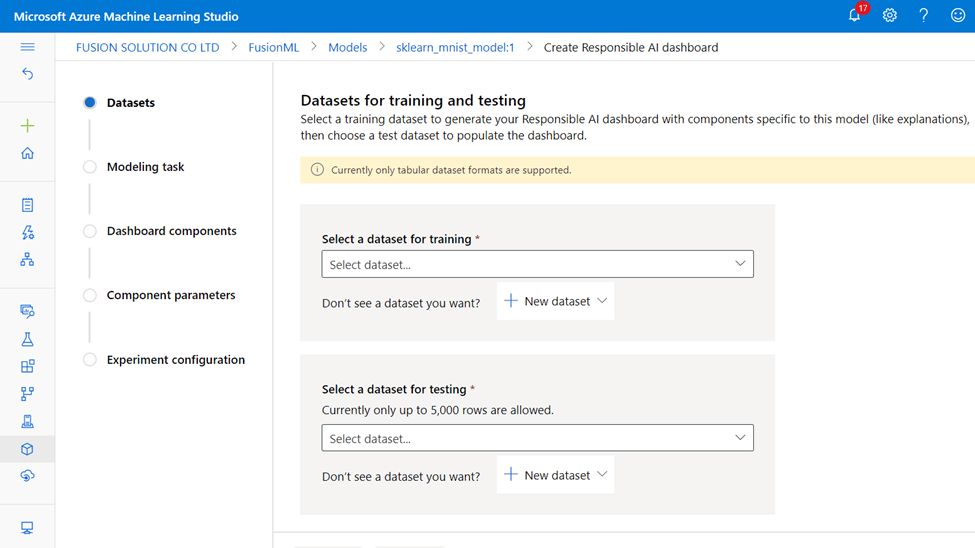The height and width of the screenshot is (548, 975).
Task: Open the testing dataset dropdown
Action: (537, 438)
